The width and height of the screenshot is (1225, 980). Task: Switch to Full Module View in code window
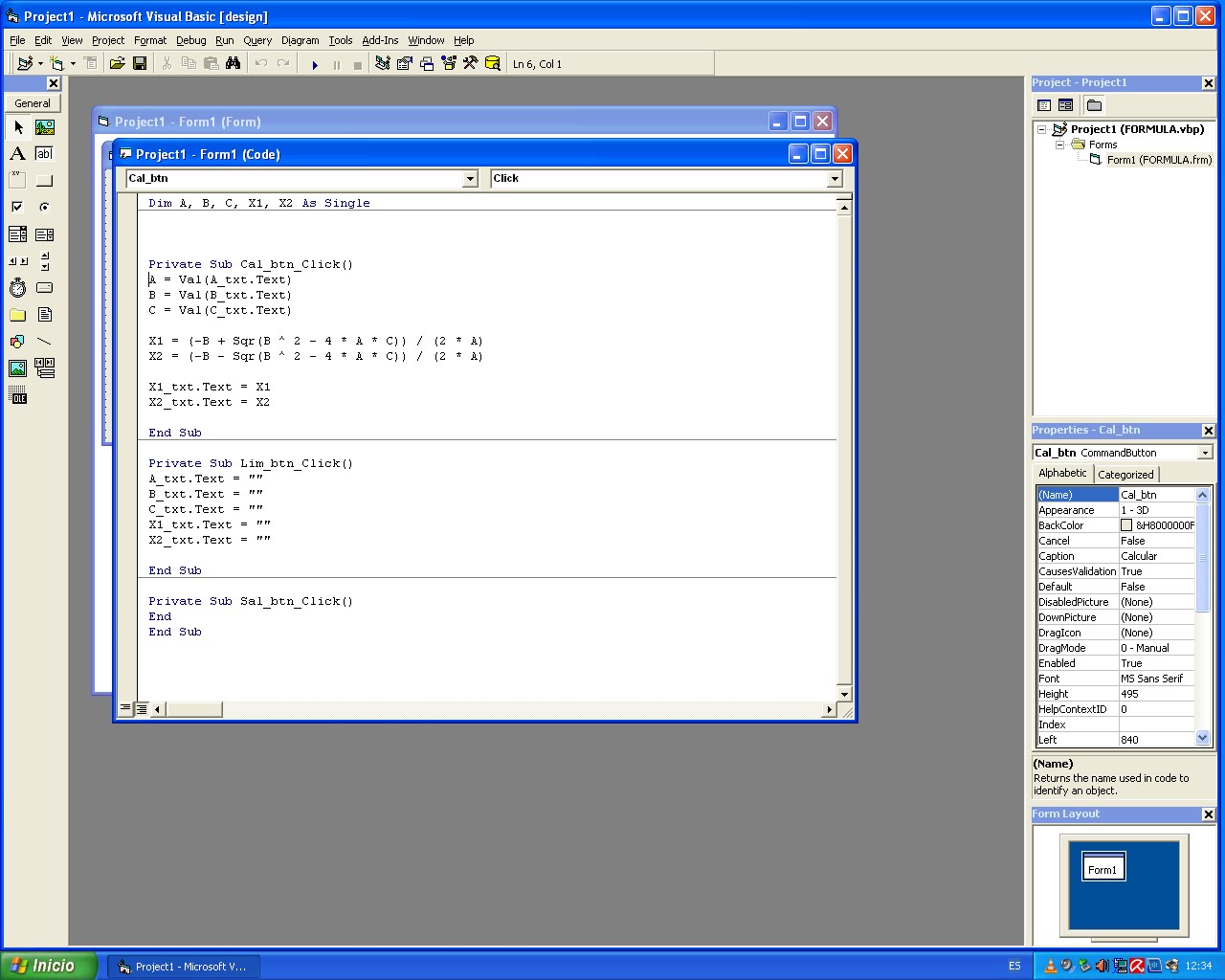click(x=142, y=708)
